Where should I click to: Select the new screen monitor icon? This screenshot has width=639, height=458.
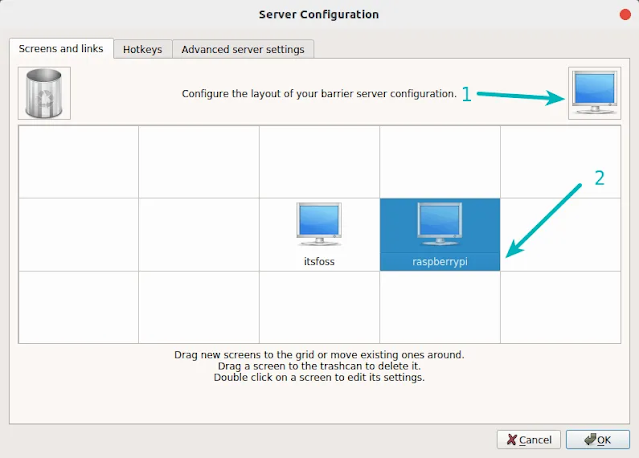tap(595, 93)
